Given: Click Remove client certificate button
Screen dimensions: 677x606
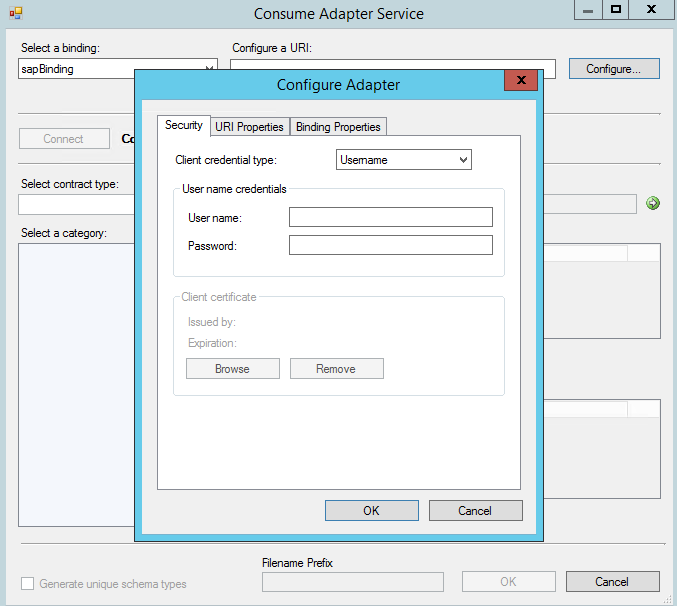Looking at the screenshot, I should tap(337, 369).
